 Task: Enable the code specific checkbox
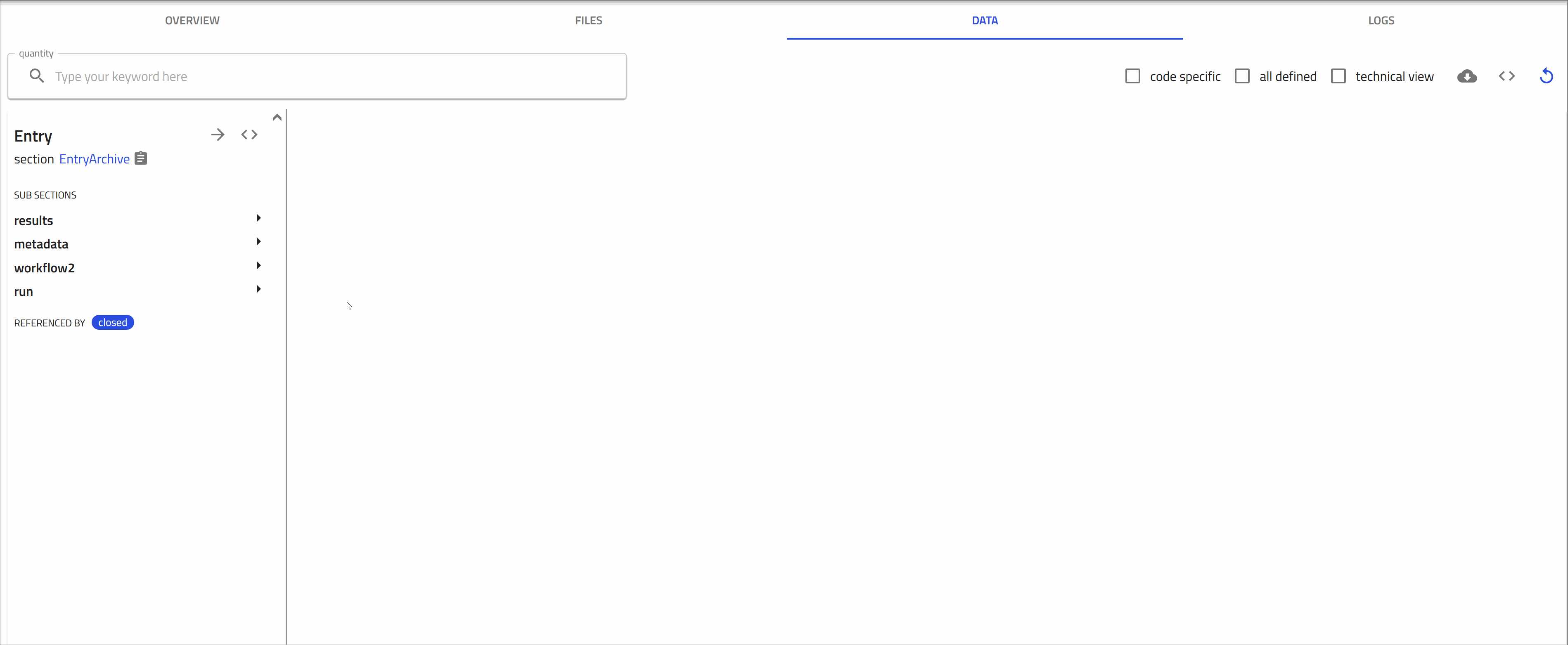coord(1132,76)
